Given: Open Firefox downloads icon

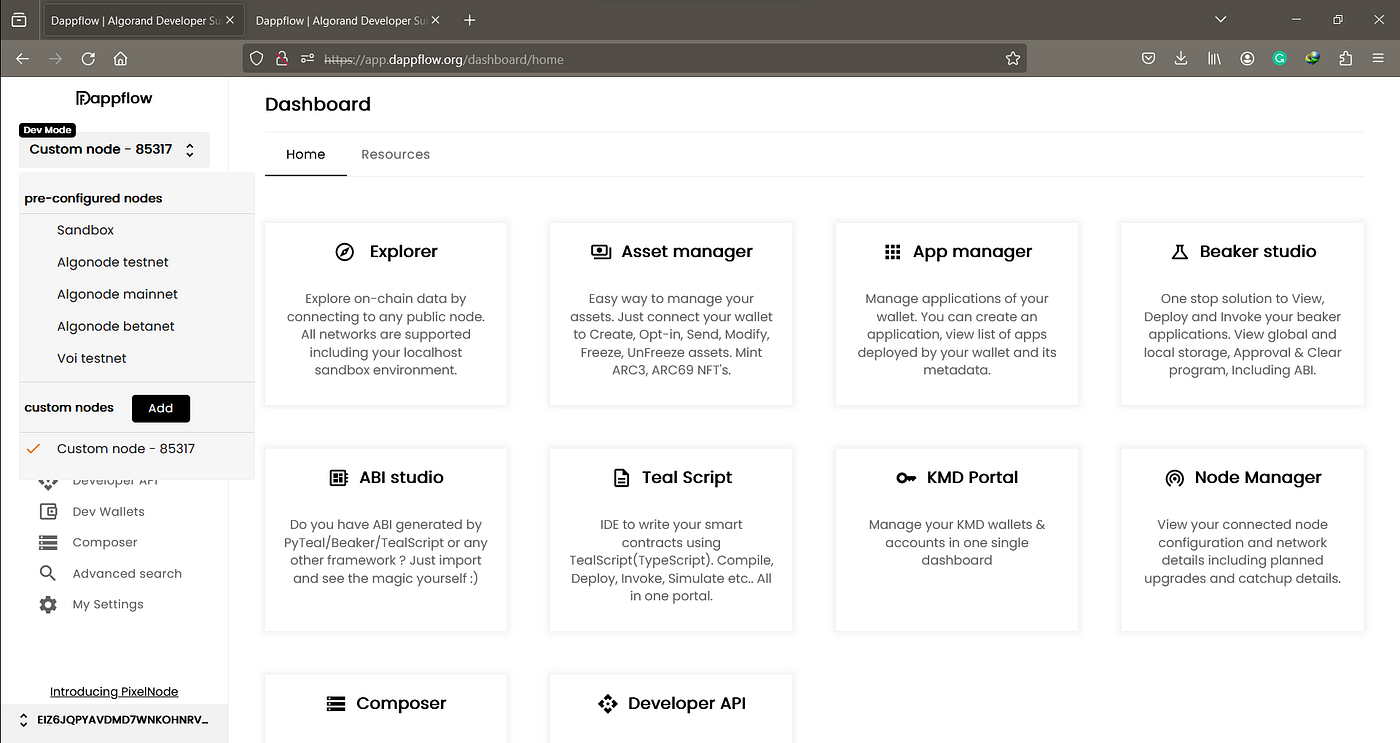Looking at the screenshot, I should coord(1181,59).
